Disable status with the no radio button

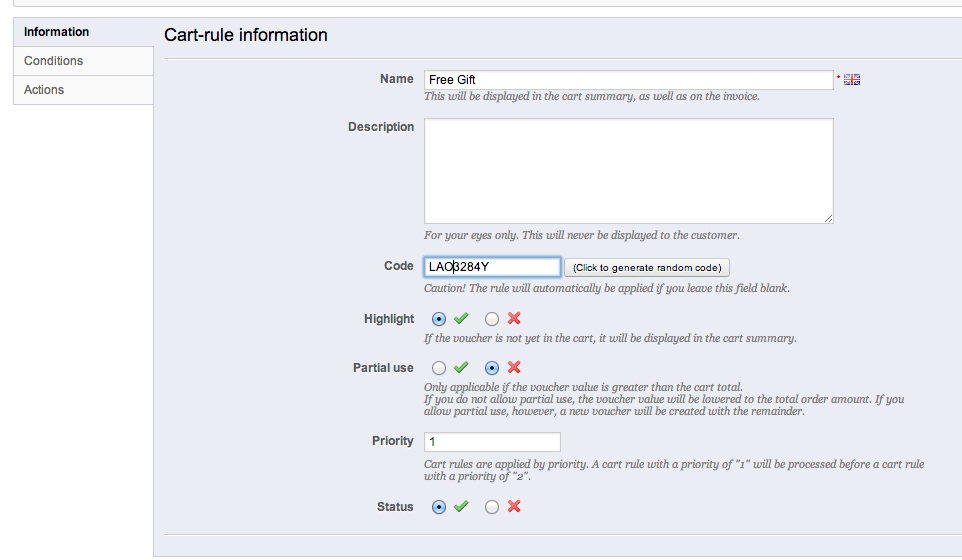click(x=492, y=507)
